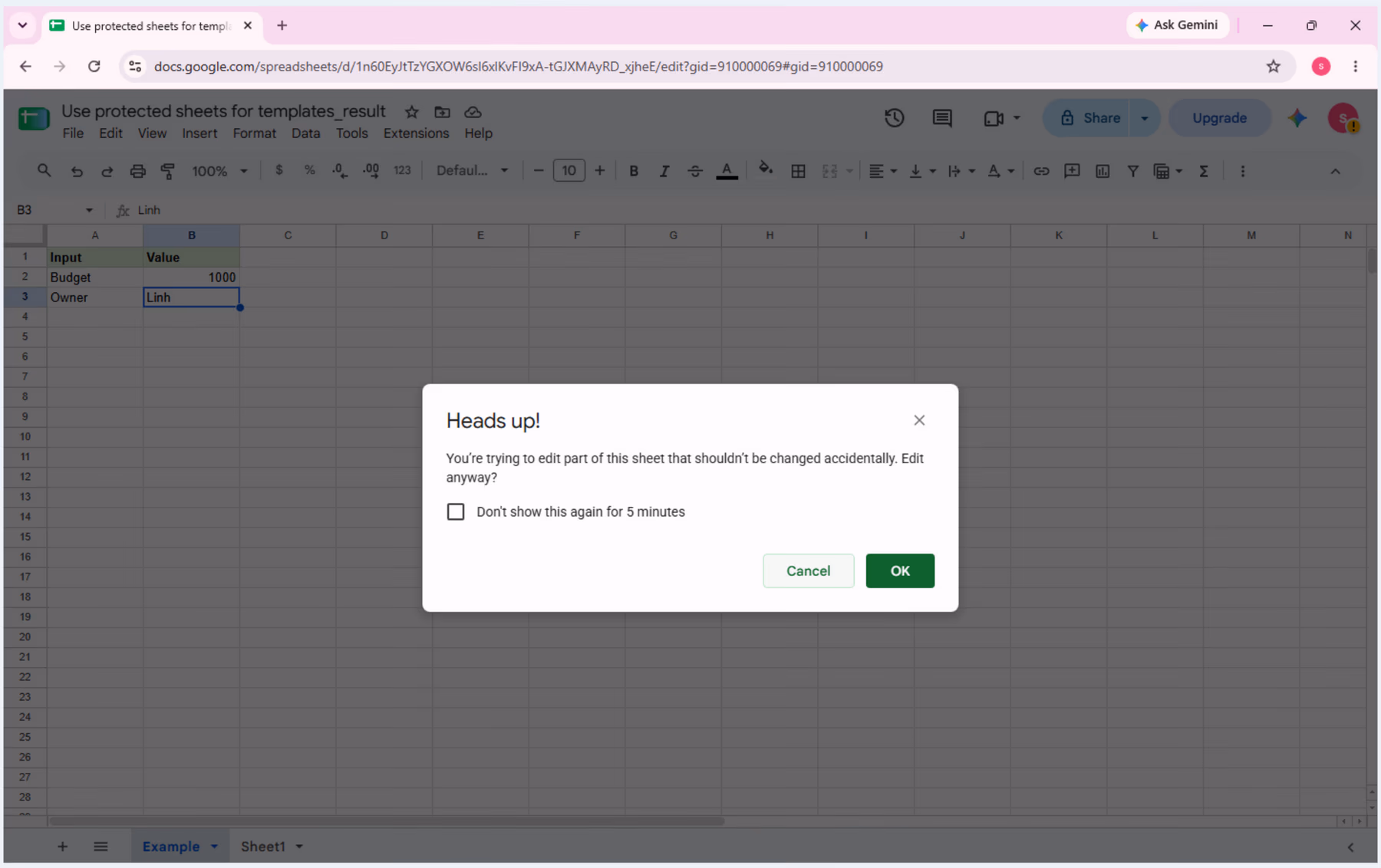Open the Name box dropdown arrow
This screenshot has width=1381, height=868.
pyautogui.click(x=89, y=210)
